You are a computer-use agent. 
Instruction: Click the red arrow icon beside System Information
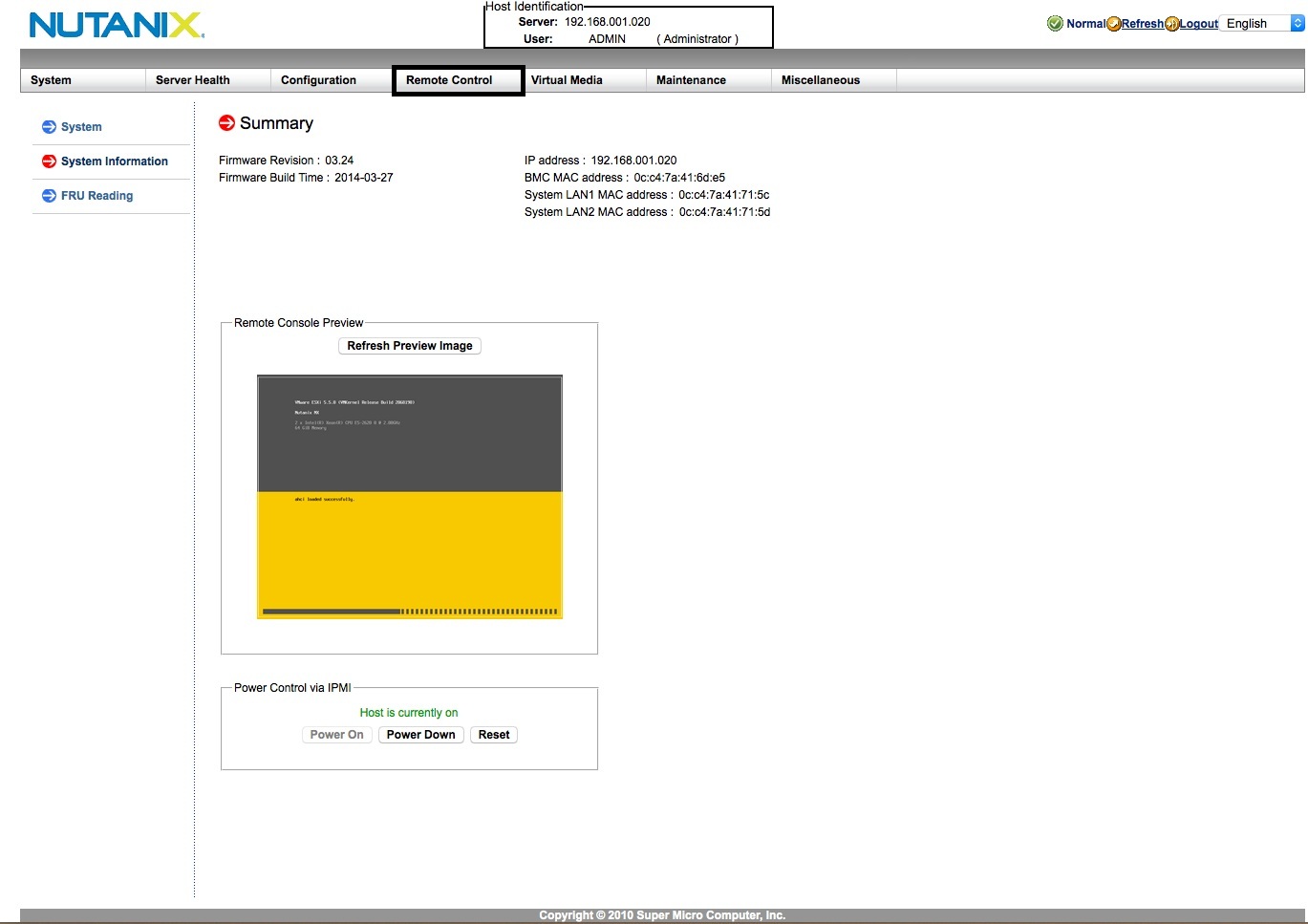point(49,161)
